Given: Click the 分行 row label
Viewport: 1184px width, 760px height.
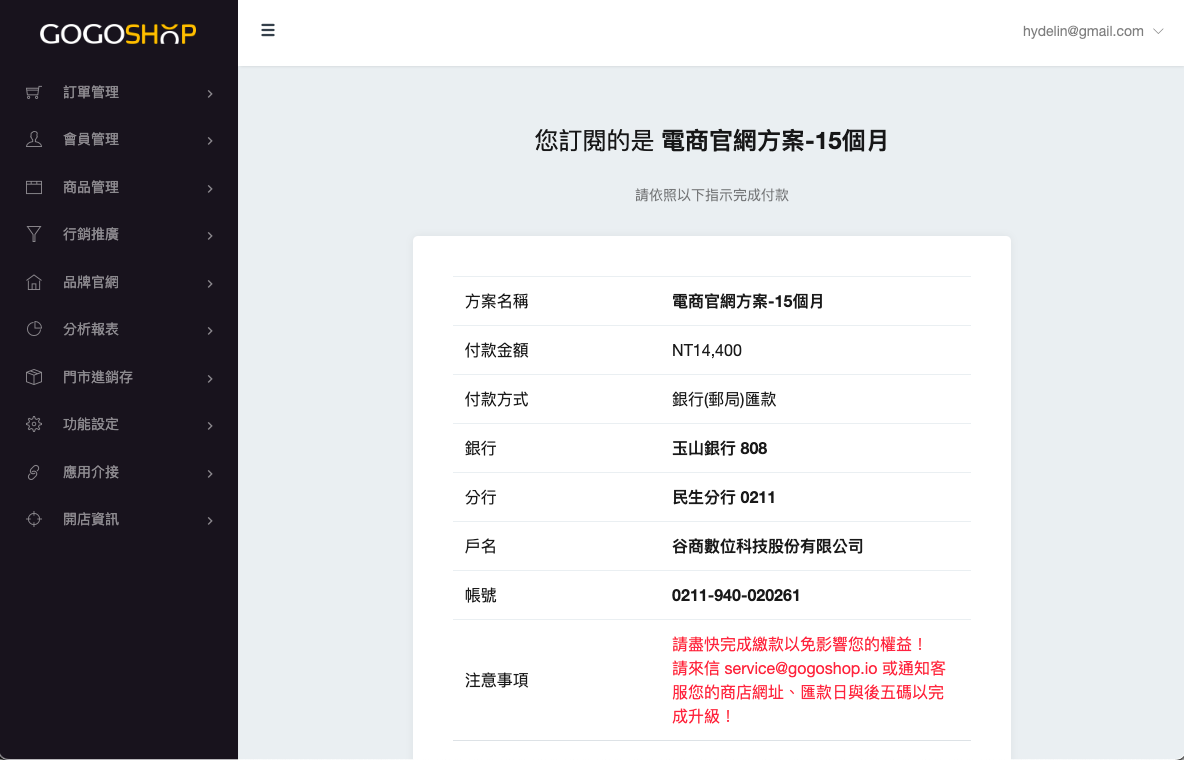Looking at the screenshot, I should coord(480,498).
